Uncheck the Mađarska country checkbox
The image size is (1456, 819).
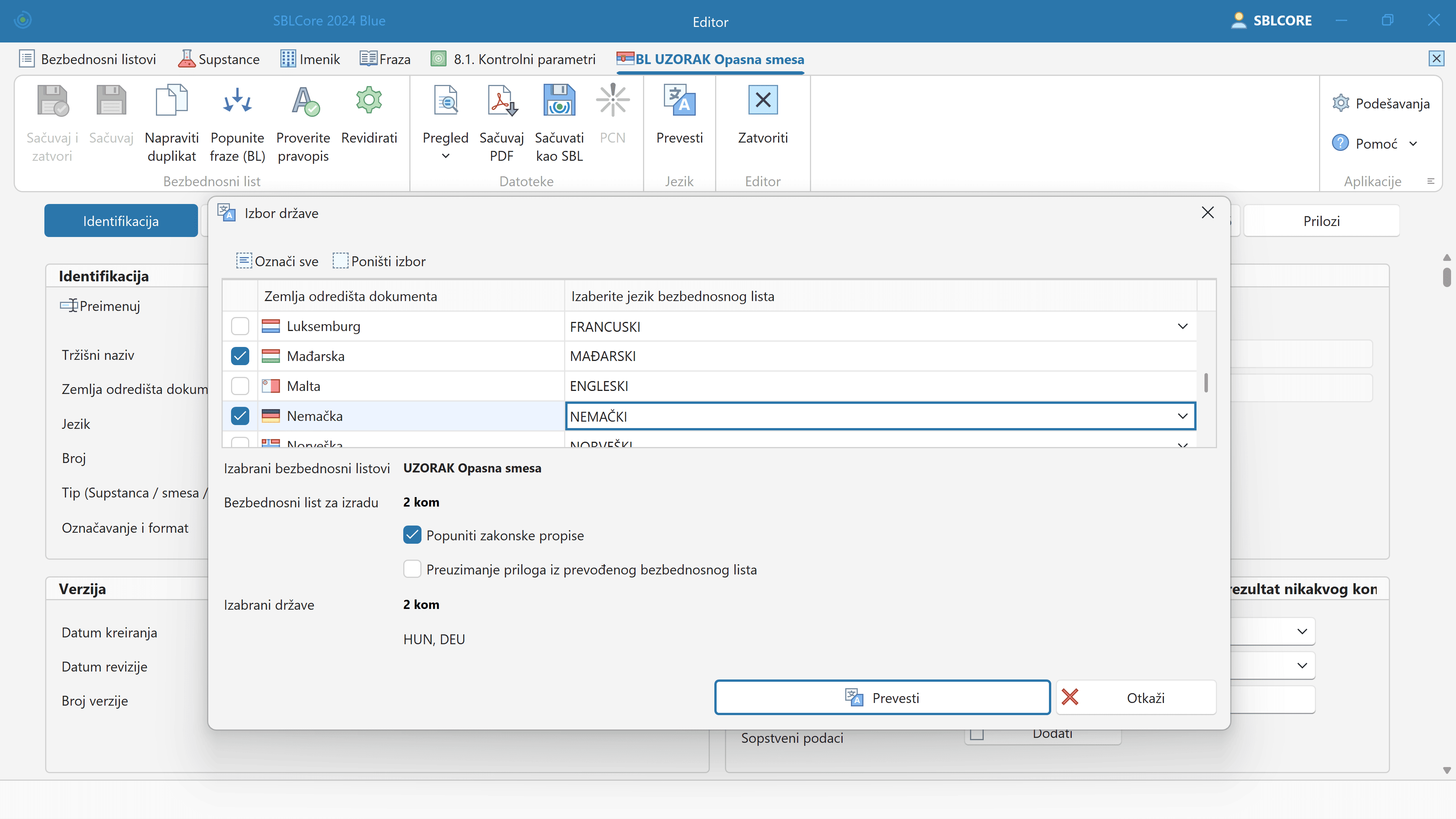click(240, 356)
